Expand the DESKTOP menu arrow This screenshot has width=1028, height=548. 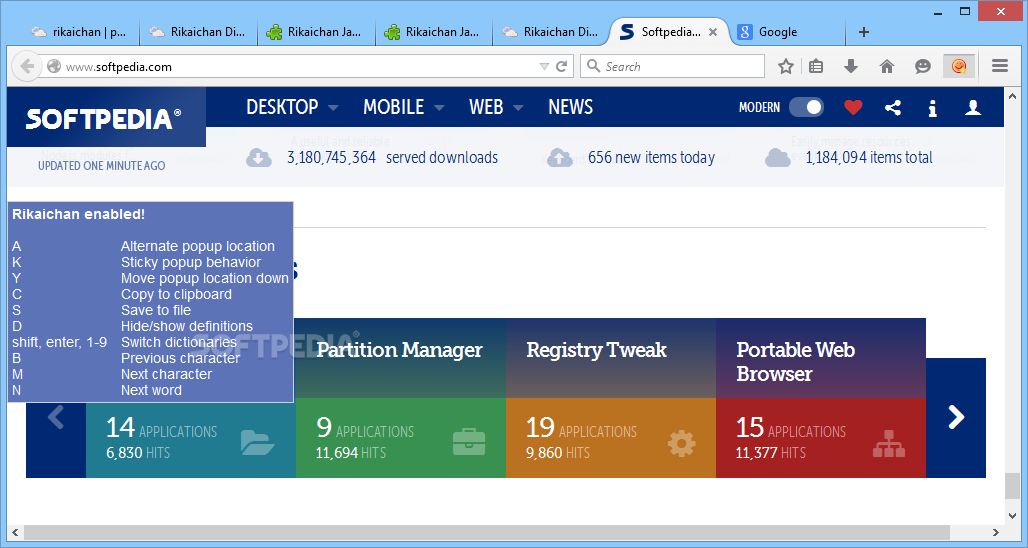(x=333, y=108)
